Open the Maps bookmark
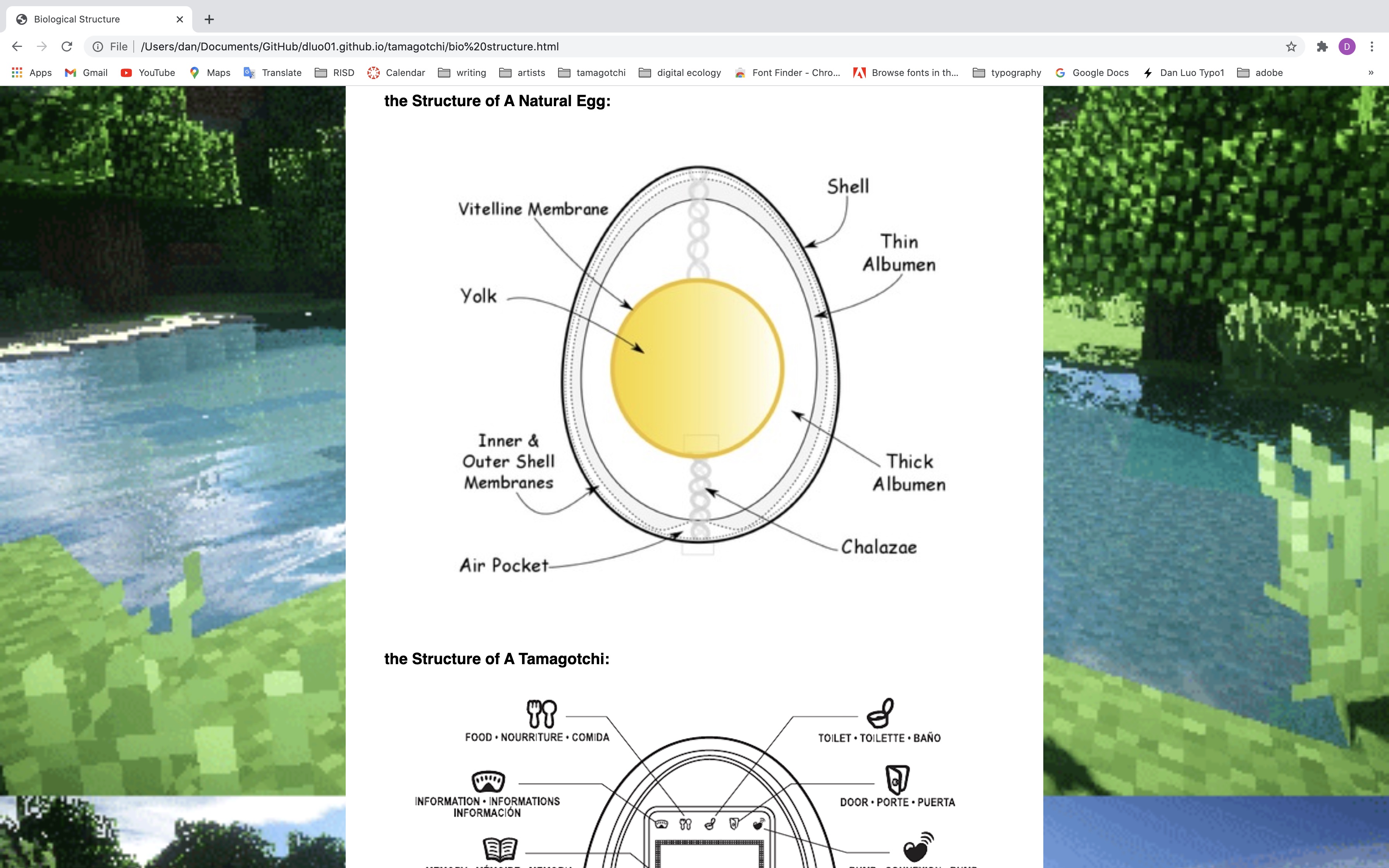Image resolution: width=1389 pixels, height=868 pixels. [210, 72]
